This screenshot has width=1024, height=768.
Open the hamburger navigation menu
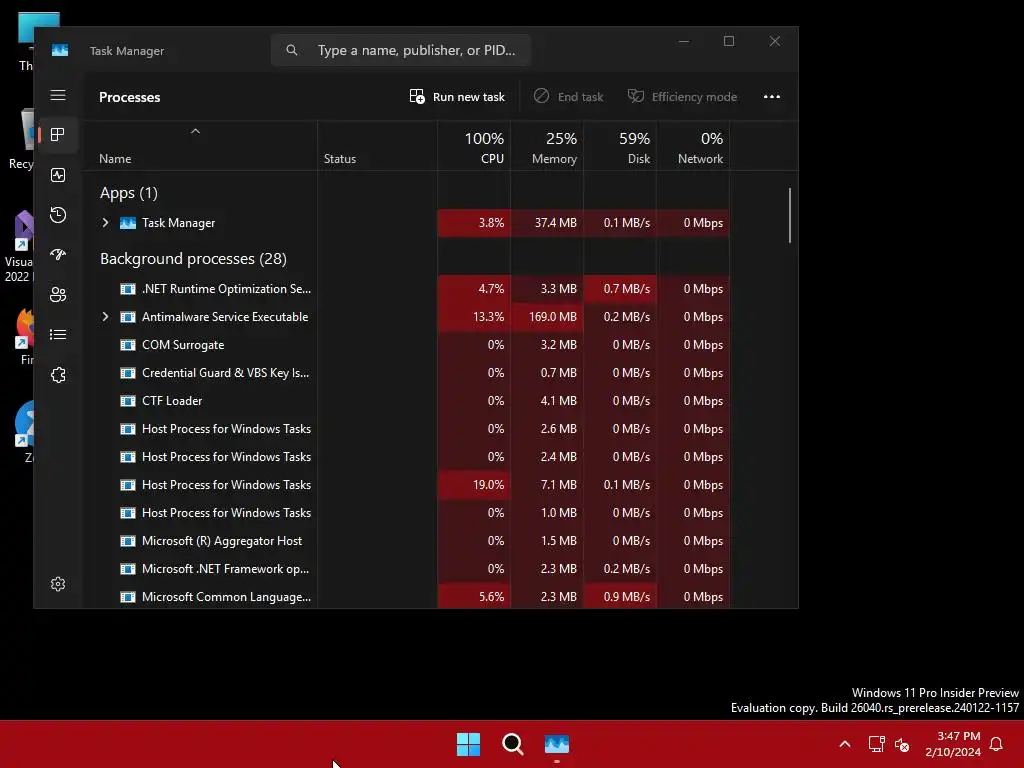[58, 95]
